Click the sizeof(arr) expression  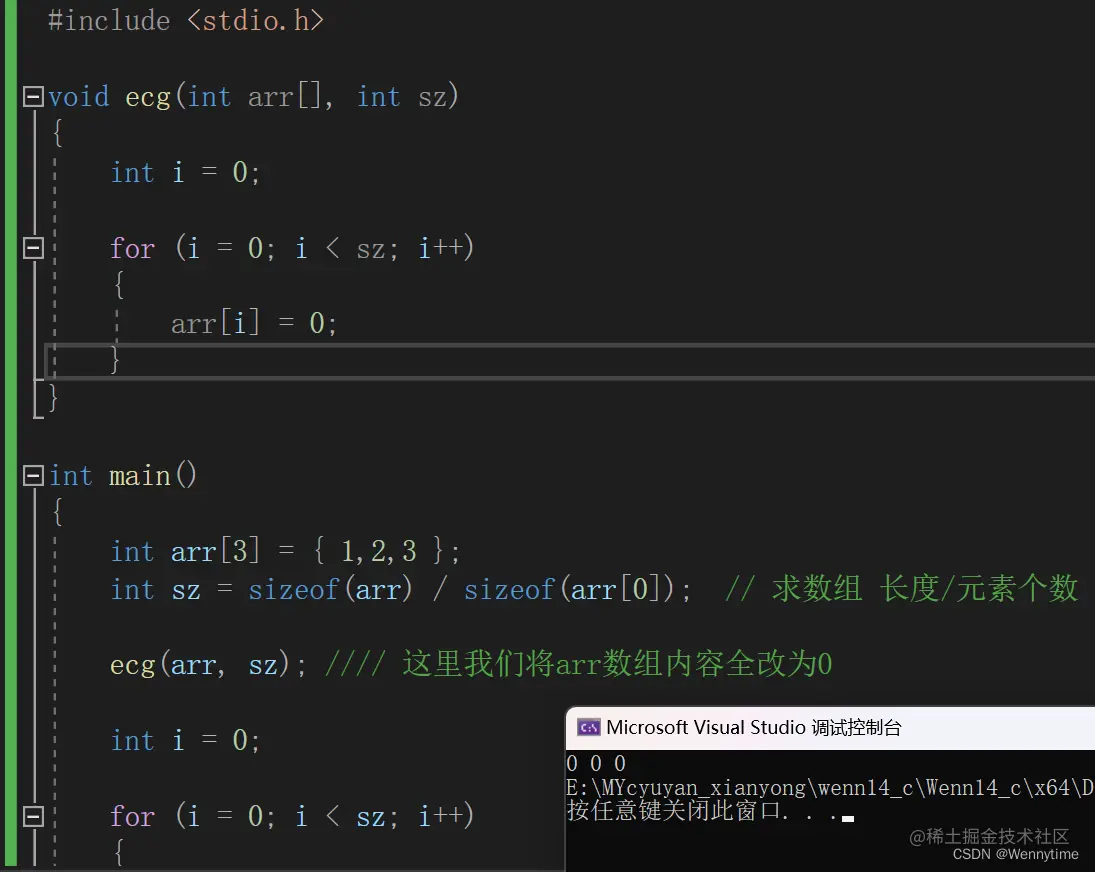[x=330, y=590]
